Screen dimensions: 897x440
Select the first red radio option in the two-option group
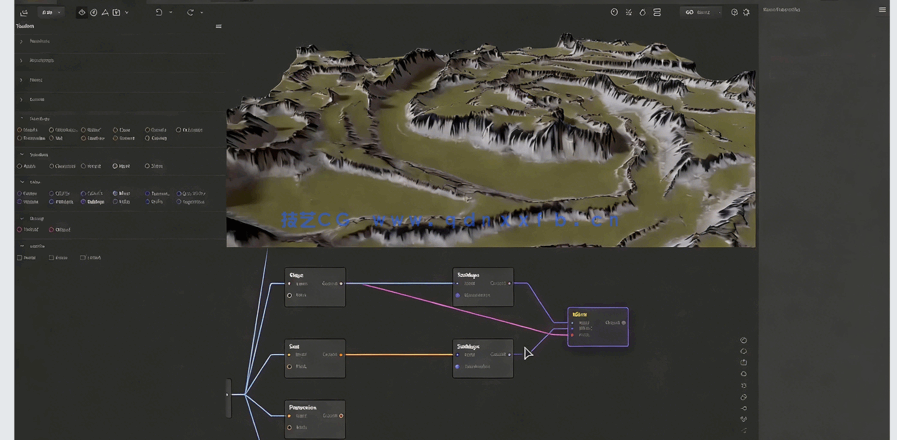click(20, 230)
